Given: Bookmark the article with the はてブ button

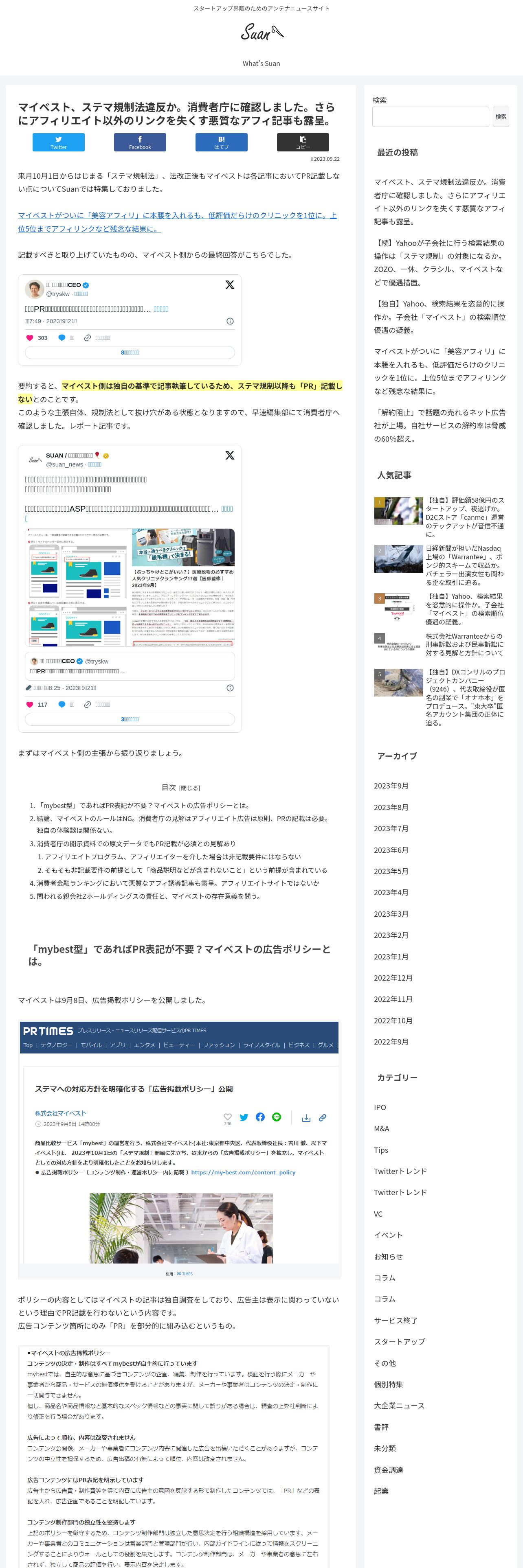Looking at the screenshot, I should coord(222,142).
